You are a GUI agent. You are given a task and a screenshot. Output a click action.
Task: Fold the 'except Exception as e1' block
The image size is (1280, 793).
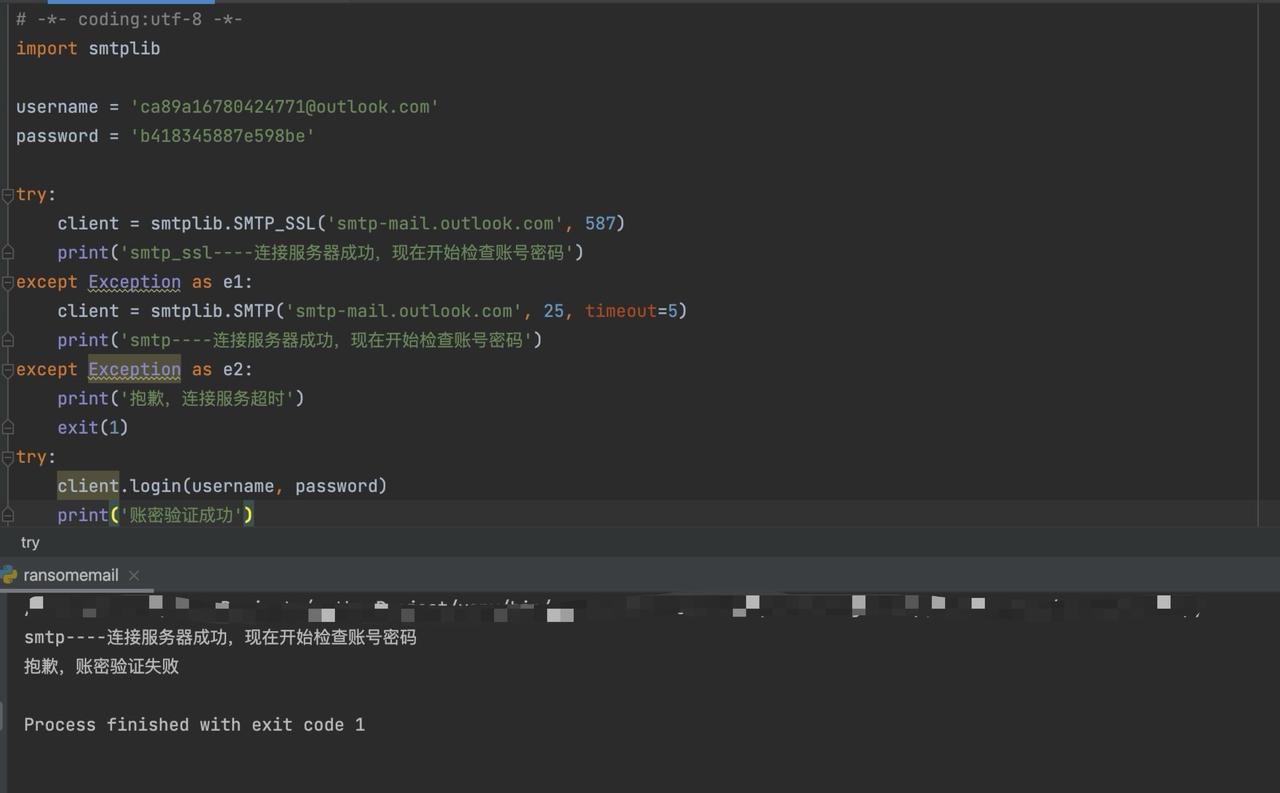pyautogui.click(x=7, y=282)
